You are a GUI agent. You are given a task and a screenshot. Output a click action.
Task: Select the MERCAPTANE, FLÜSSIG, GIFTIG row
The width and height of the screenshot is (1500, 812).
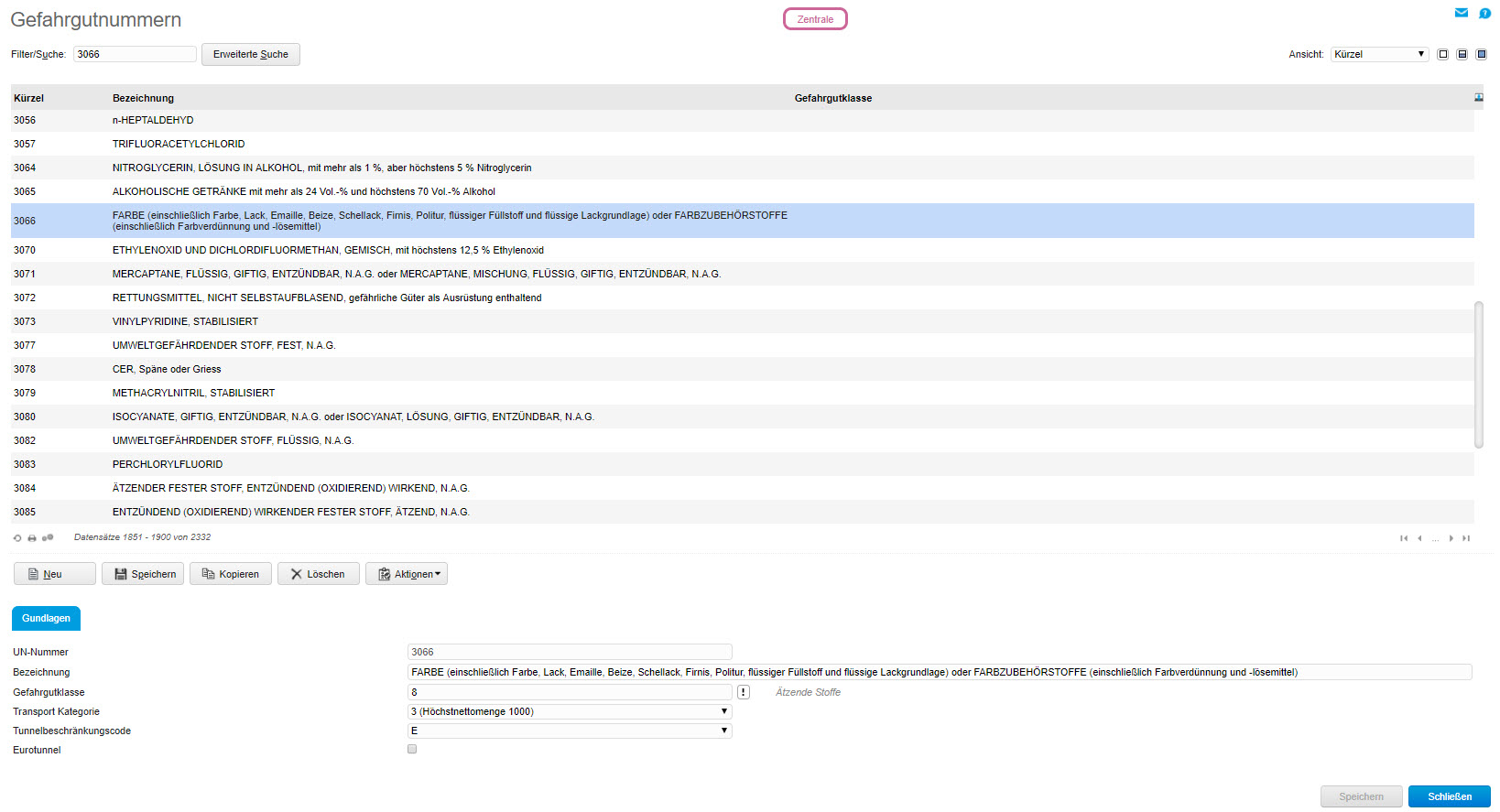click(x=743, y=274)
